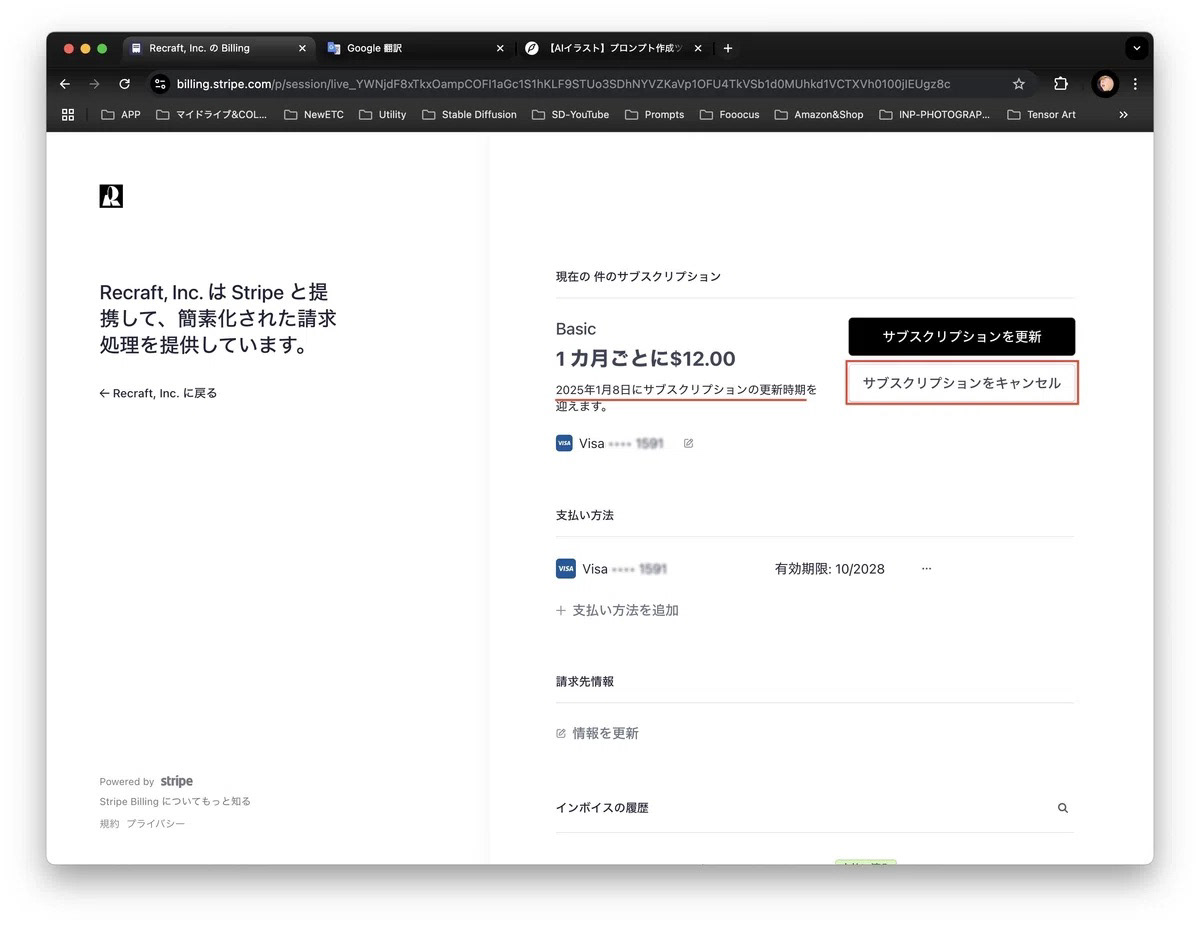1200x926 pixels.
Task: Open the 規約 link in footer
Action: point(109,823)
